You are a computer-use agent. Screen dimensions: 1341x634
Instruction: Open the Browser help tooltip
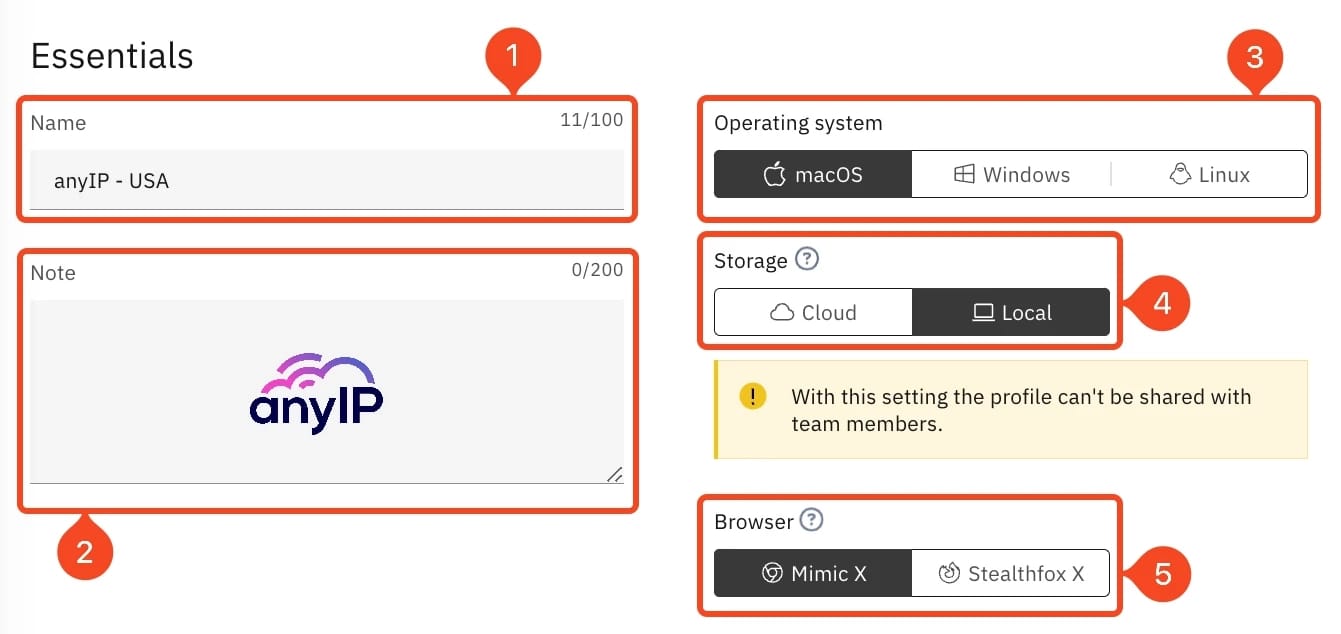pyautogui.click(x=812, y=519)
